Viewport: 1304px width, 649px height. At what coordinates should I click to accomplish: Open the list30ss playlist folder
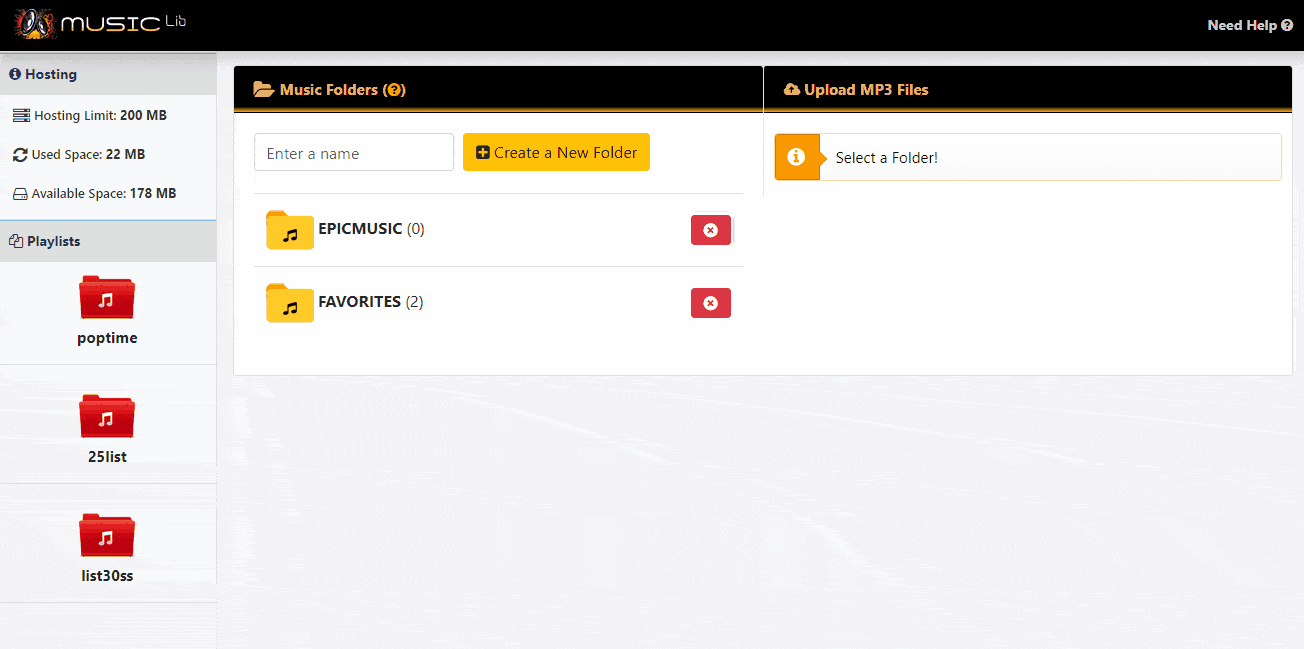107,536
